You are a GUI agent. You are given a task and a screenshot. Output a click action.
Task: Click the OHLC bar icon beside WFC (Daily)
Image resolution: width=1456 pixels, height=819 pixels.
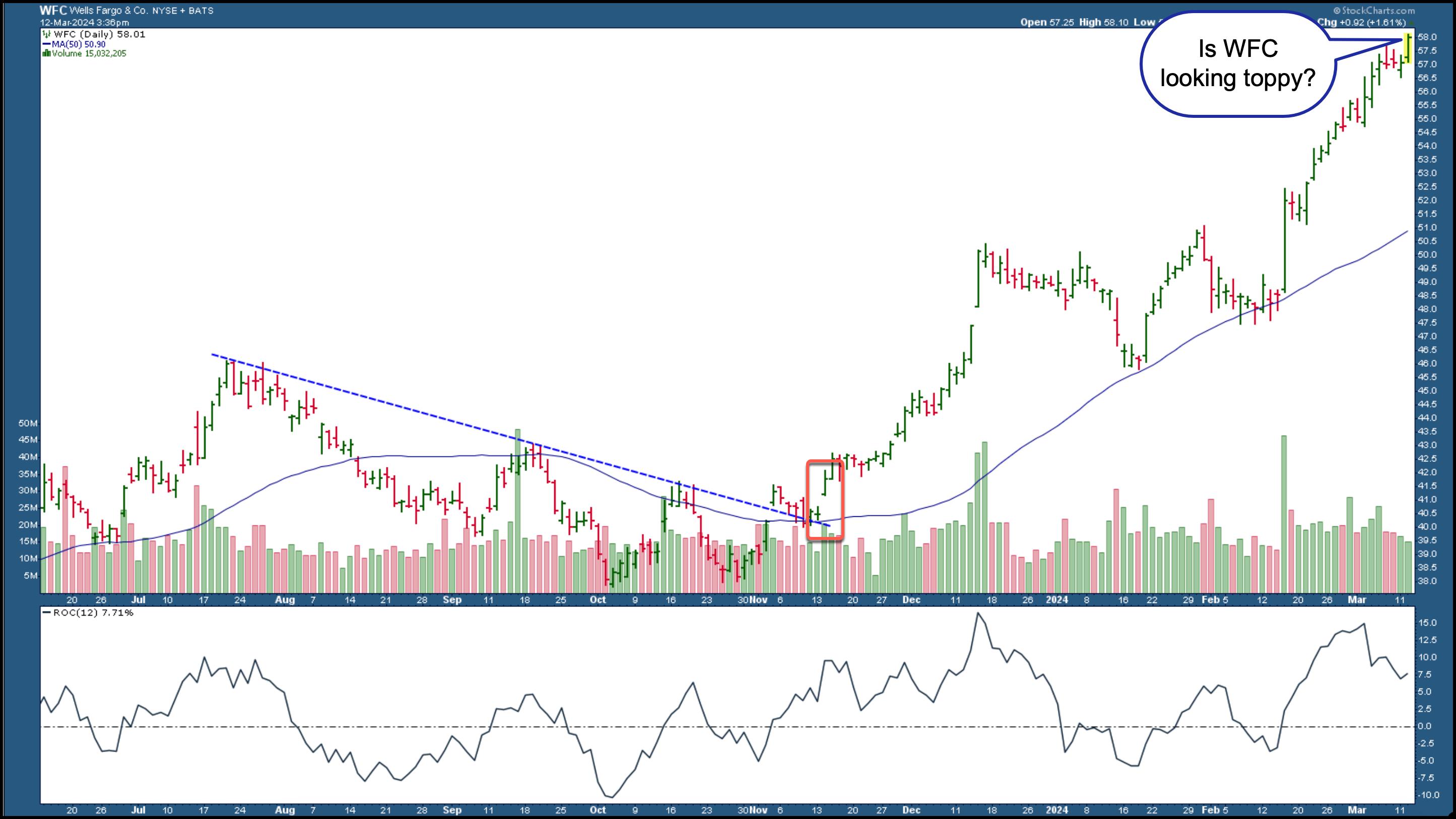[x=47, y=34]
